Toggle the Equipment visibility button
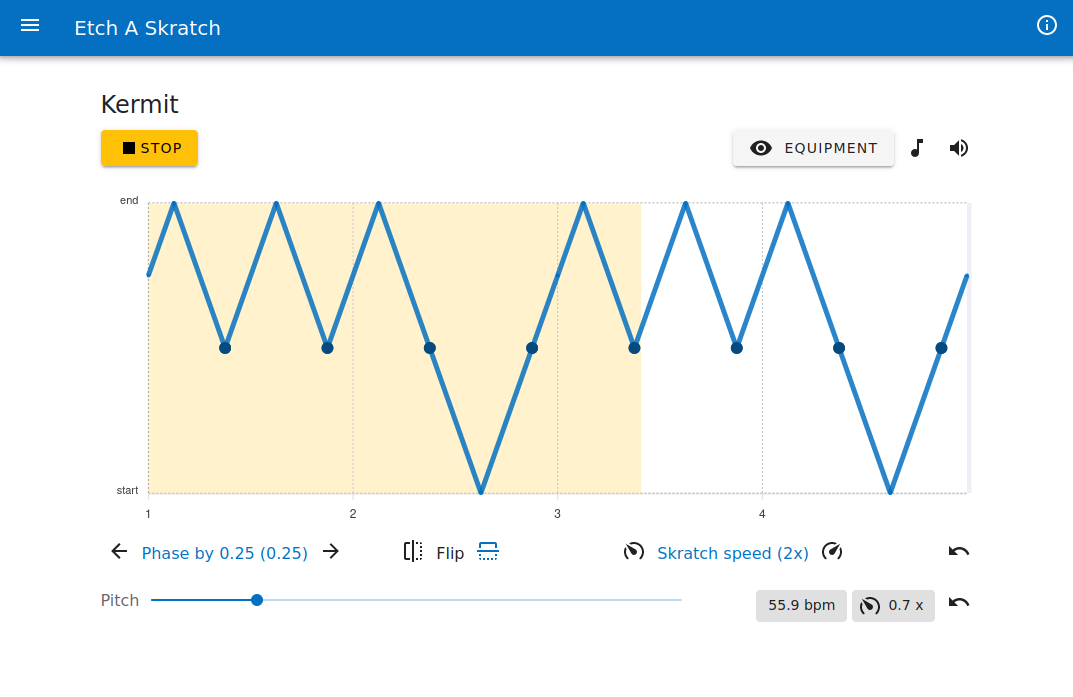This screenshot has width=1073, height=697. 813,148
